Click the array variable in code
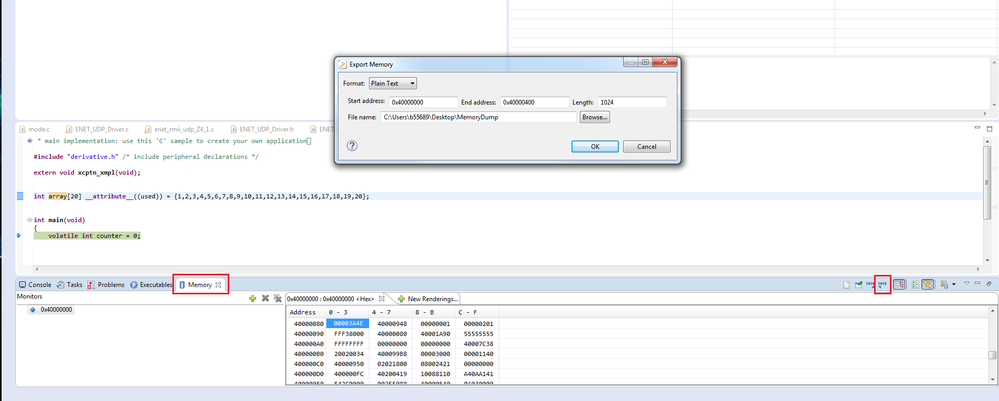The image size is (999, 401). [57, 196]
